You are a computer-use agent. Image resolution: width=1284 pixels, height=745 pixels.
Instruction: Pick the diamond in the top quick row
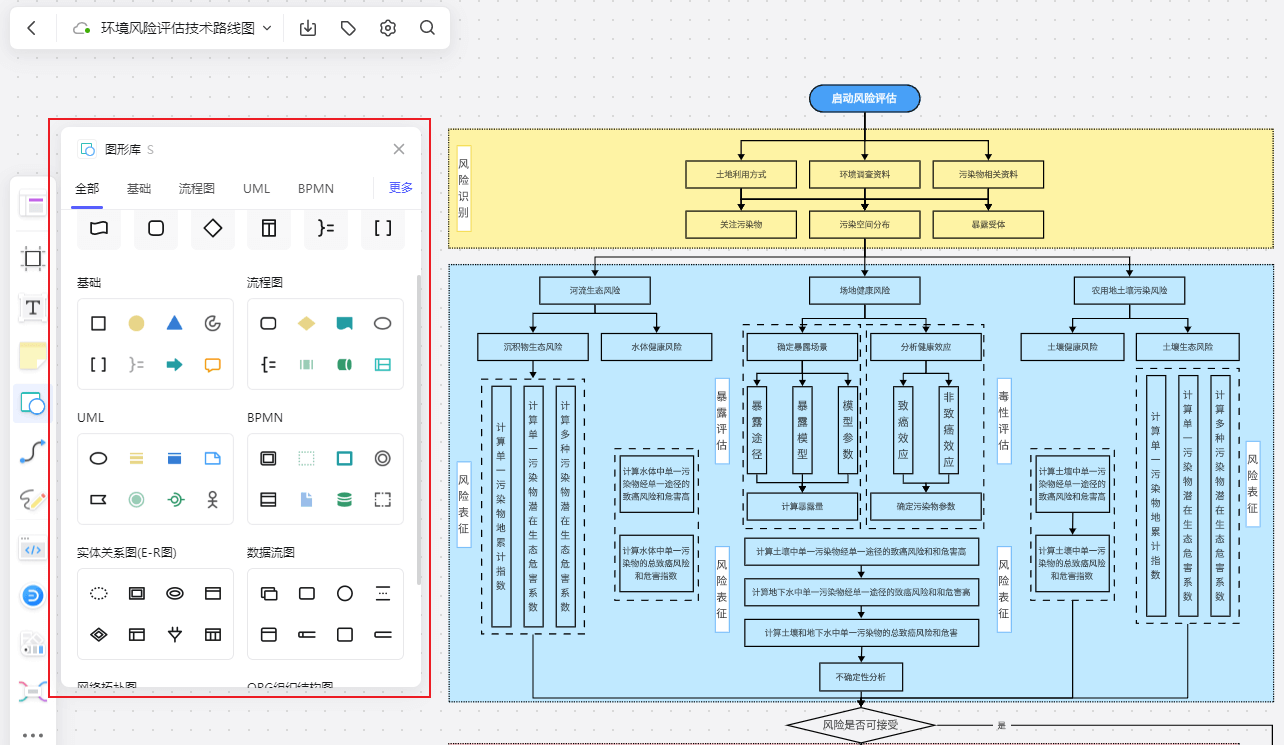coord(212,228)
